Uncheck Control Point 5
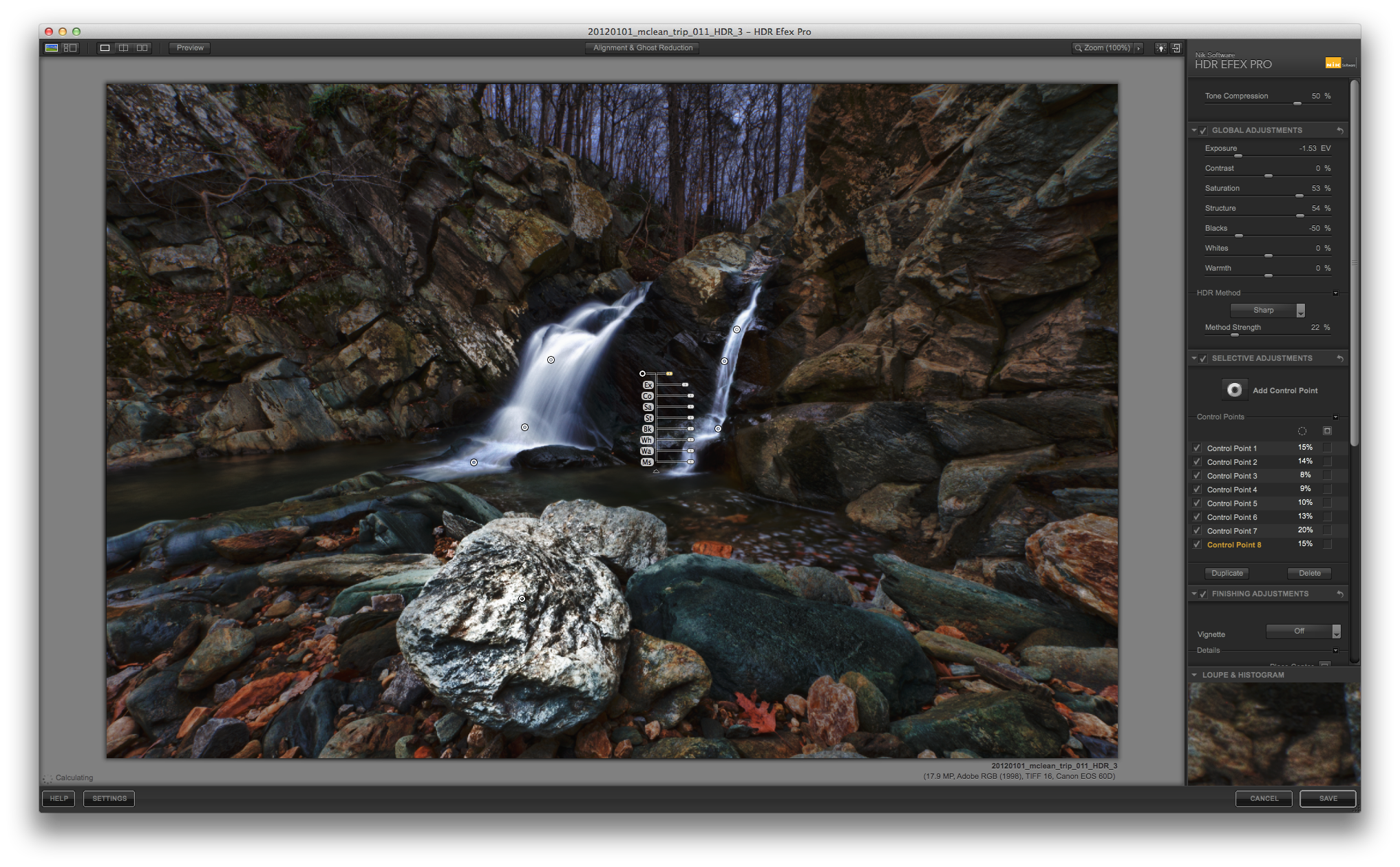Viewport: 1400px width, 867px height. coord(1197,503)
